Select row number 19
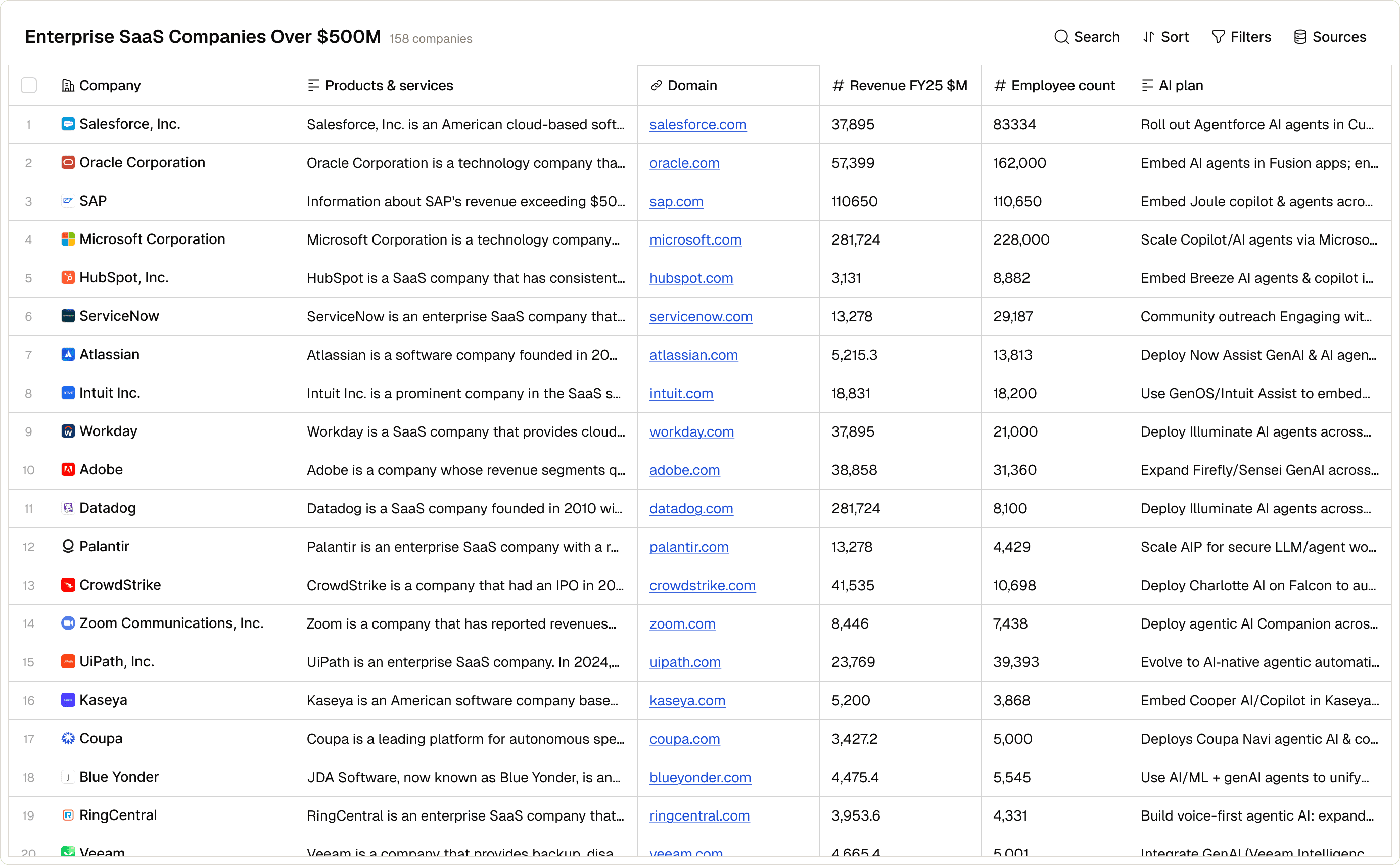This screenshot has width=1400, height=865. coord(28,815)
